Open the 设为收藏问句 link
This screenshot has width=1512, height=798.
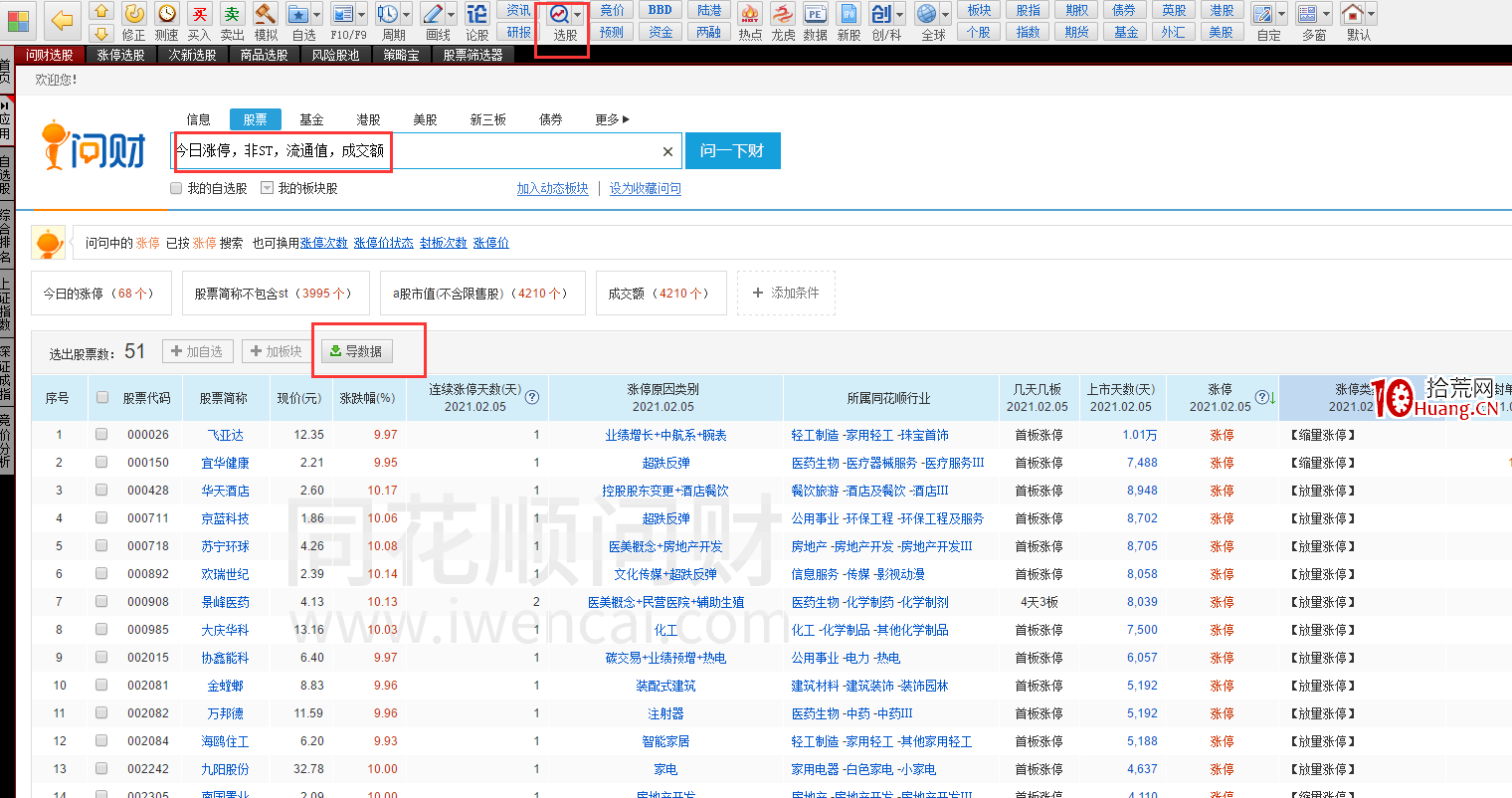click(646, 189)
